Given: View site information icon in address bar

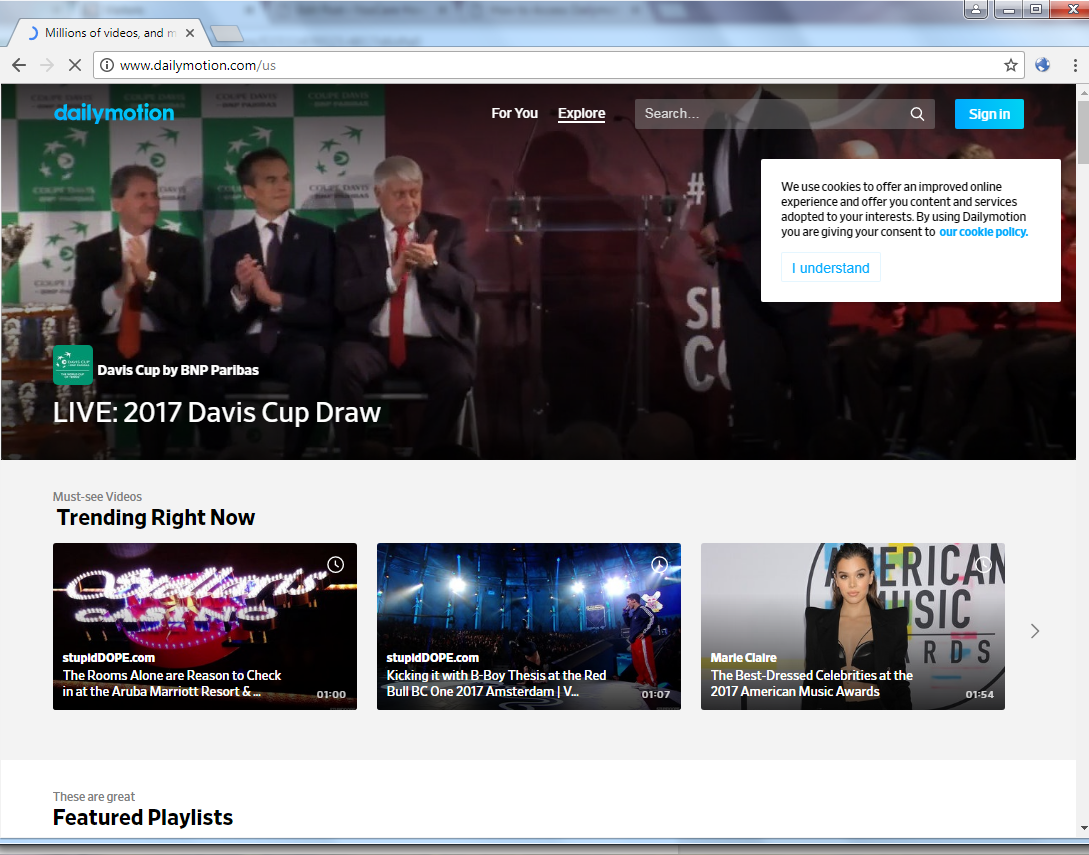Looking at the screenshot, I should [x=107, y=65].
